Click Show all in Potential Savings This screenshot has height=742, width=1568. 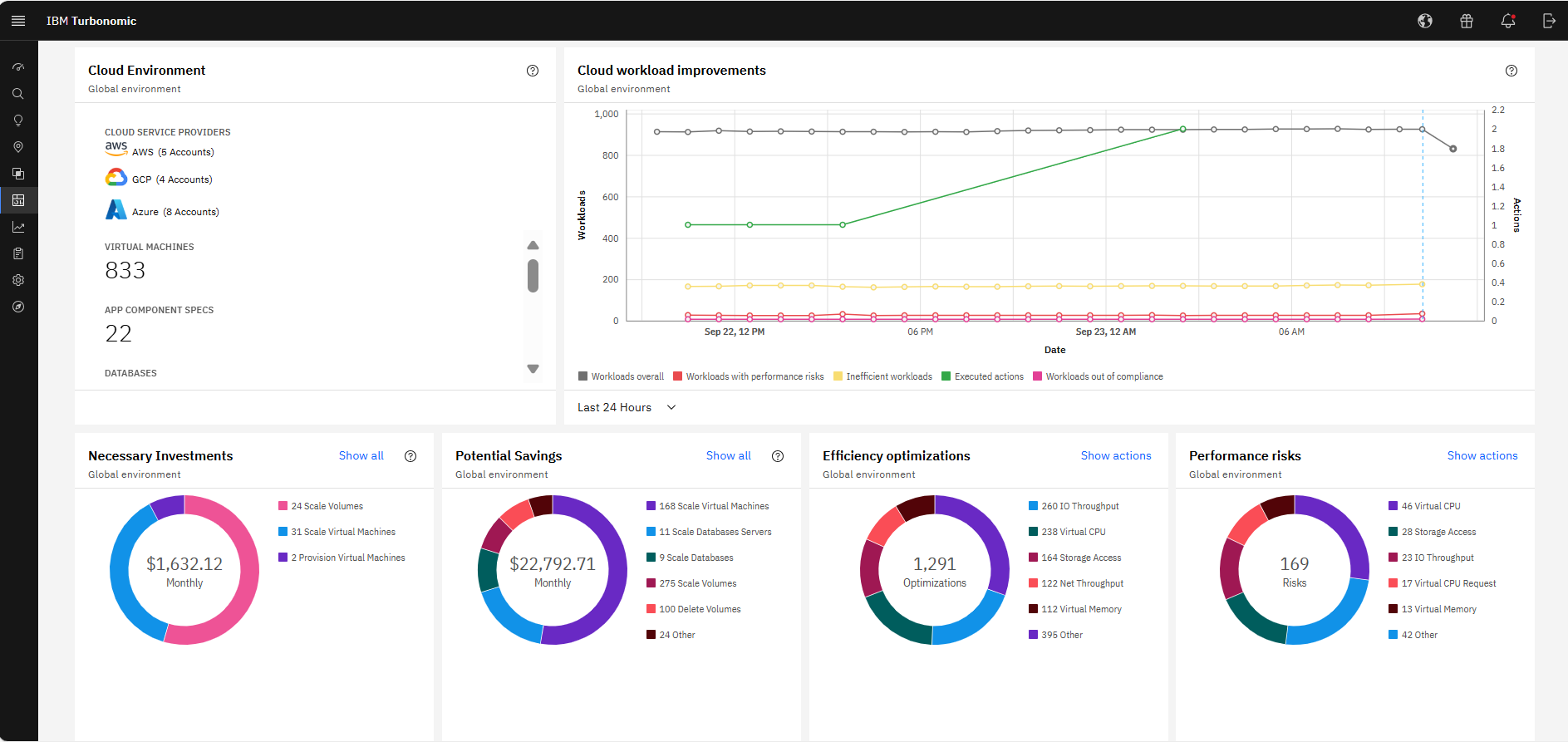[x=728, y=455]
